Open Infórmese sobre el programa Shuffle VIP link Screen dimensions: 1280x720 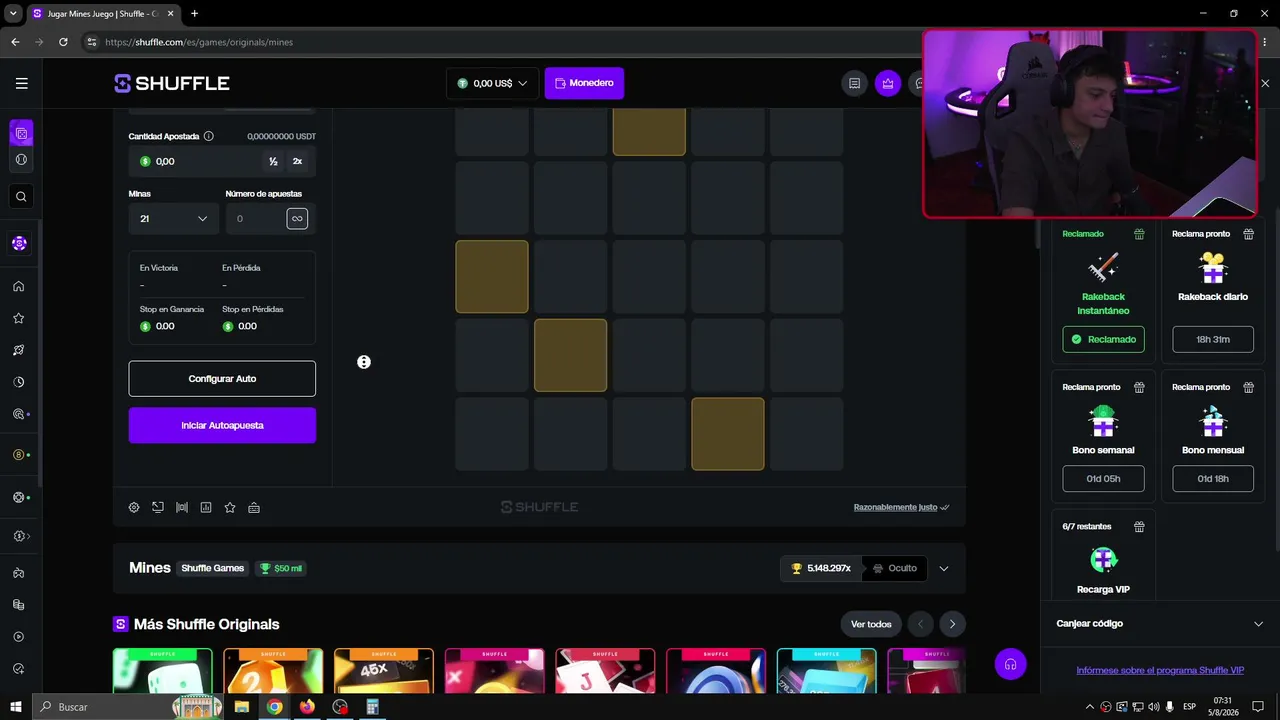(1160, 670)
